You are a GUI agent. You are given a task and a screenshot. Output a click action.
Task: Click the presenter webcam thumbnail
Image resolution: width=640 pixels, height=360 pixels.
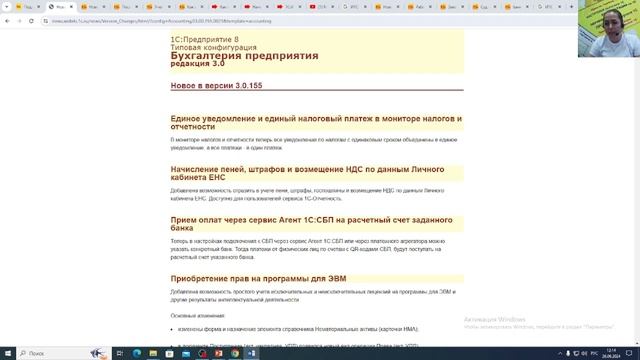coord(609,28)
